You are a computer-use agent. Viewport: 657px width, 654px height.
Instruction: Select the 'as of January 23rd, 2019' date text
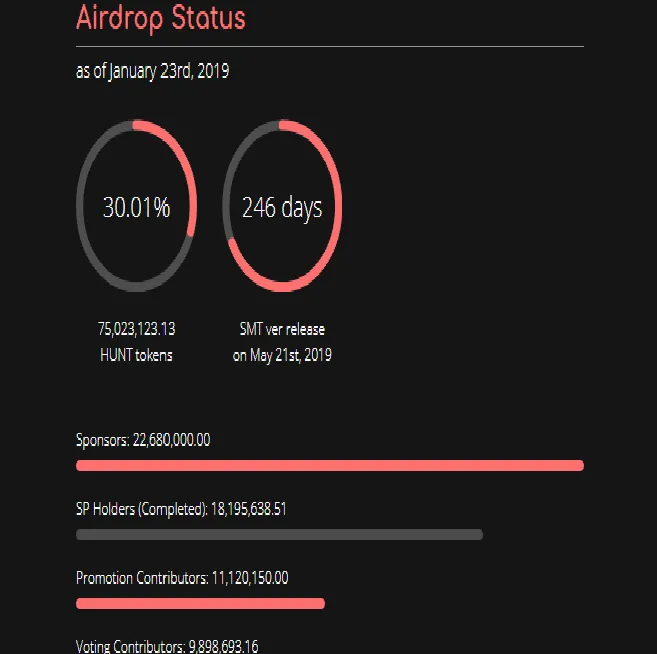click(153, 71)
